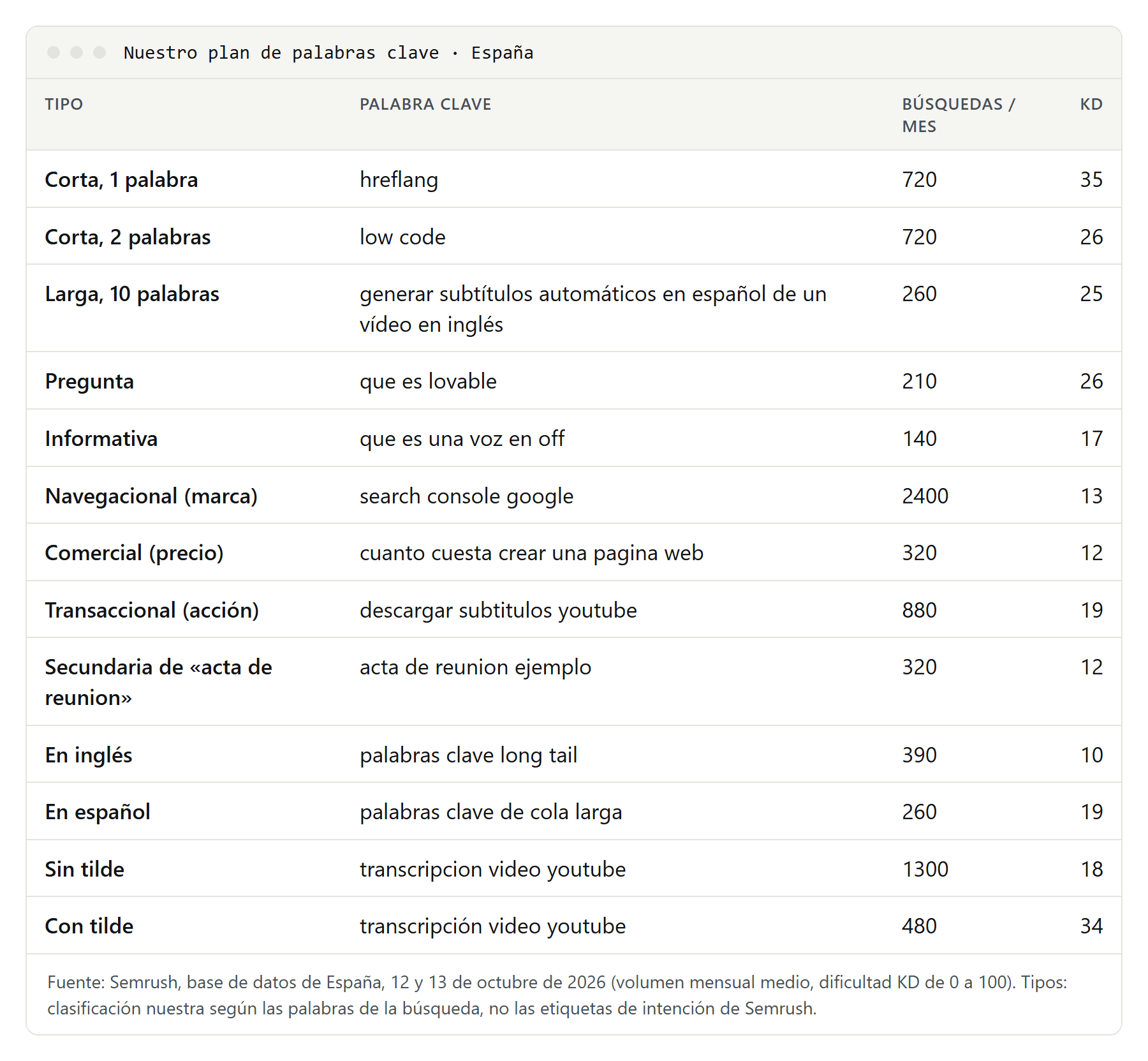Click the 'Larga, 10 palabras' row label
The height and width of the screenshot is (1061, 1148).
pyautogui.click(x=132, y=294)
